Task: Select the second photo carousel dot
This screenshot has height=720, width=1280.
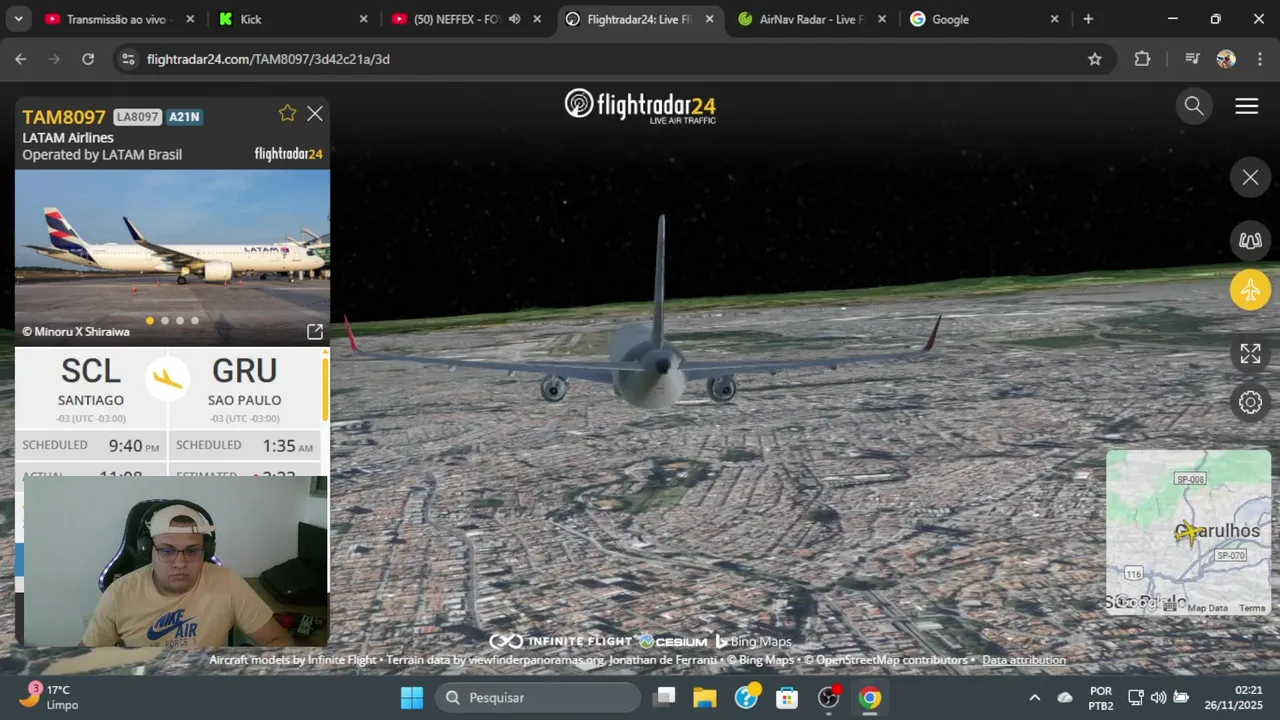Action: pos(165,321)
